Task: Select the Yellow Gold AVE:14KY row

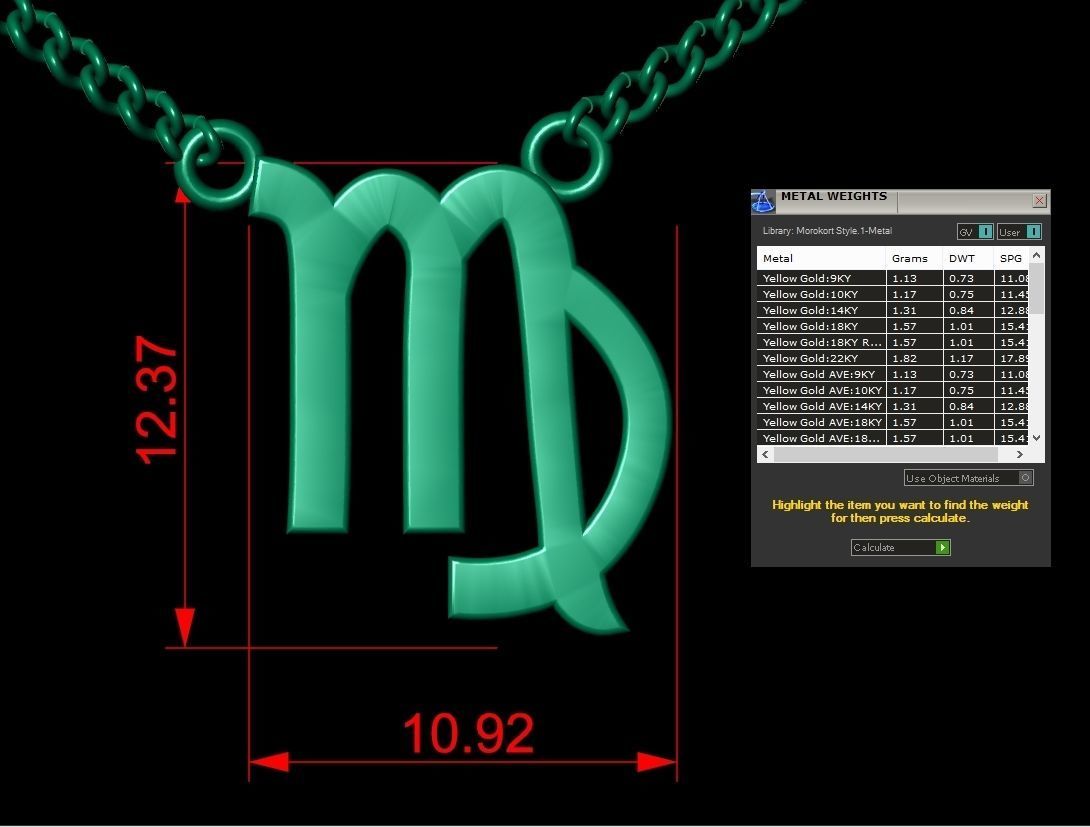Action: pyautogui.click(x=893, y=406)
